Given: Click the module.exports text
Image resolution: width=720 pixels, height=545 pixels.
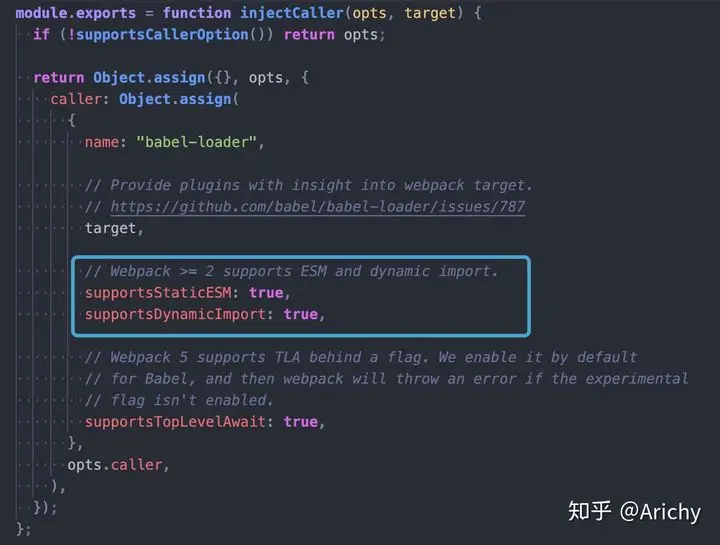Looking at the screenshot, I should click(x=76, y=13).
